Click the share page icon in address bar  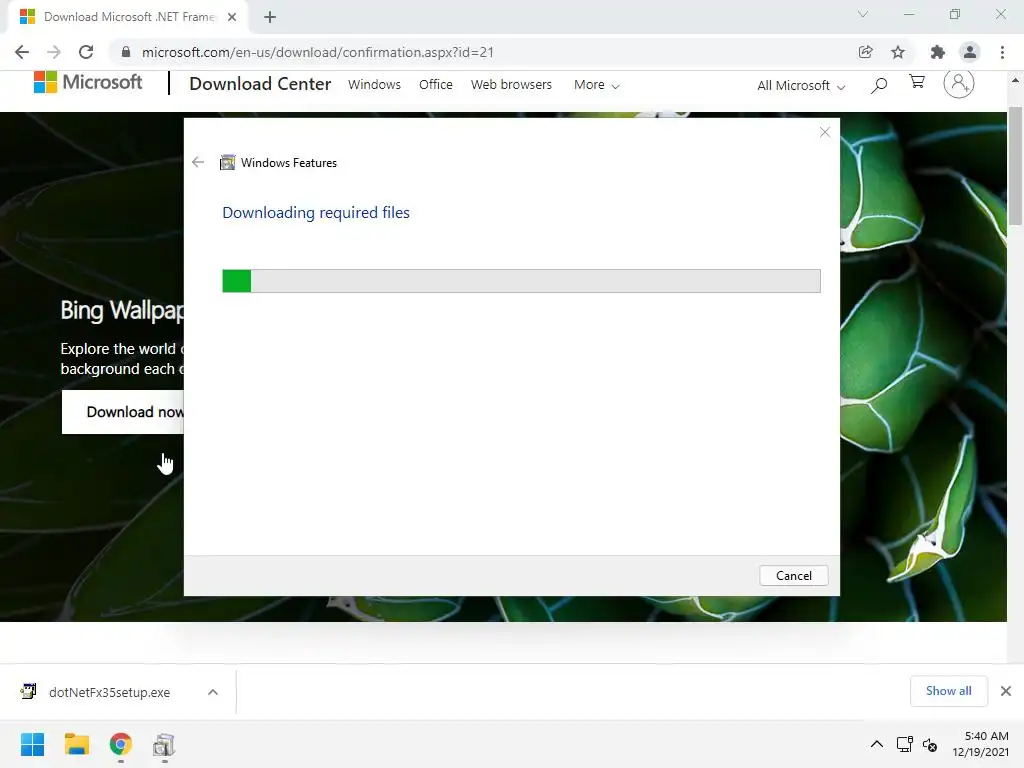tap(866, 52)
